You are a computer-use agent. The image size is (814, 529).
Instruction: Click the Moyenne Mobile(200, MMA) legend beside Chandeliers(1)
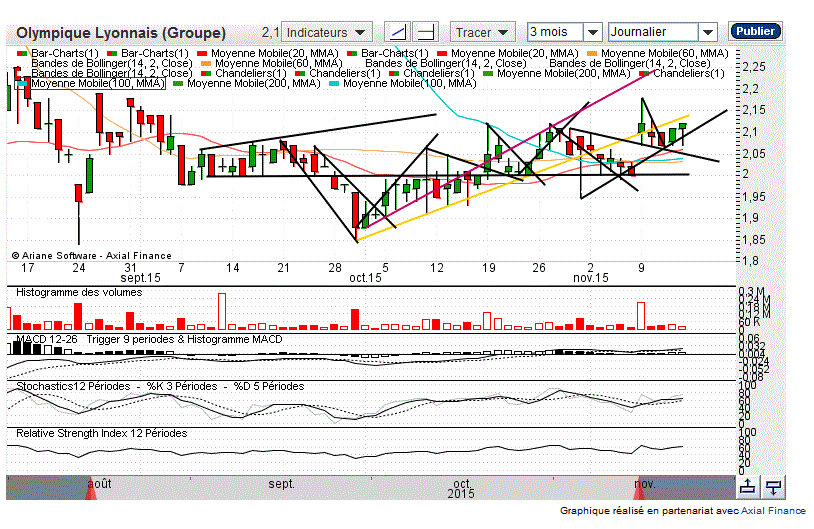tap(557, 73)
